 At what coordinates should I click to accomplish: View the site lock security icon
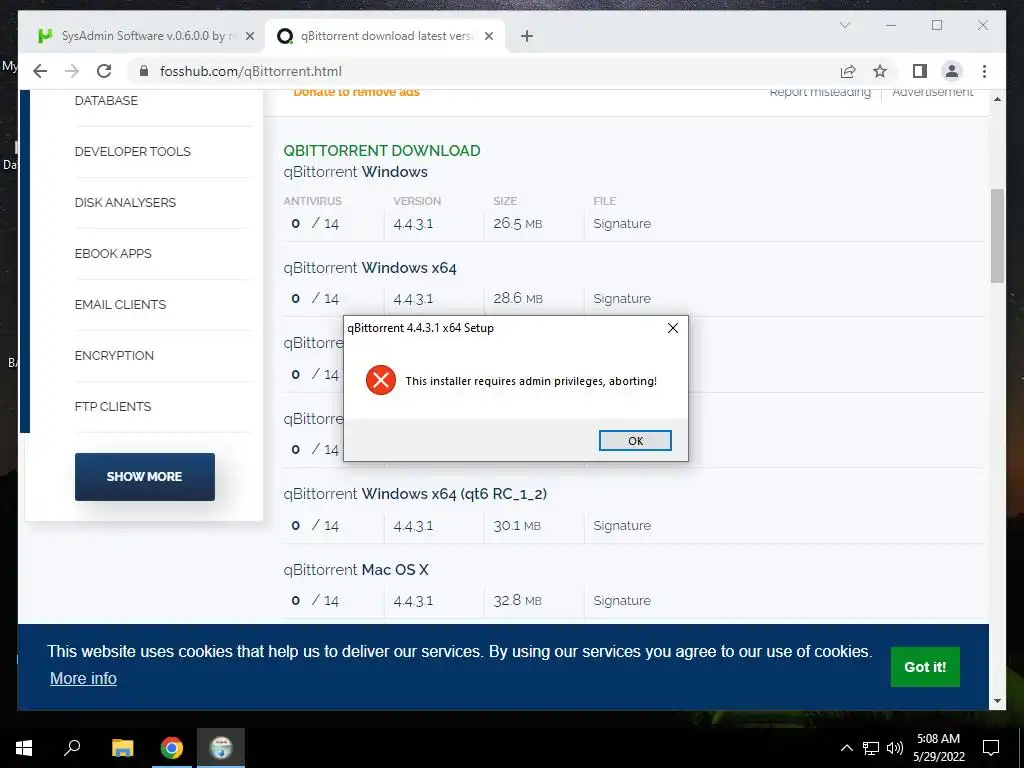pyautogui.click(x=144, y=71)
